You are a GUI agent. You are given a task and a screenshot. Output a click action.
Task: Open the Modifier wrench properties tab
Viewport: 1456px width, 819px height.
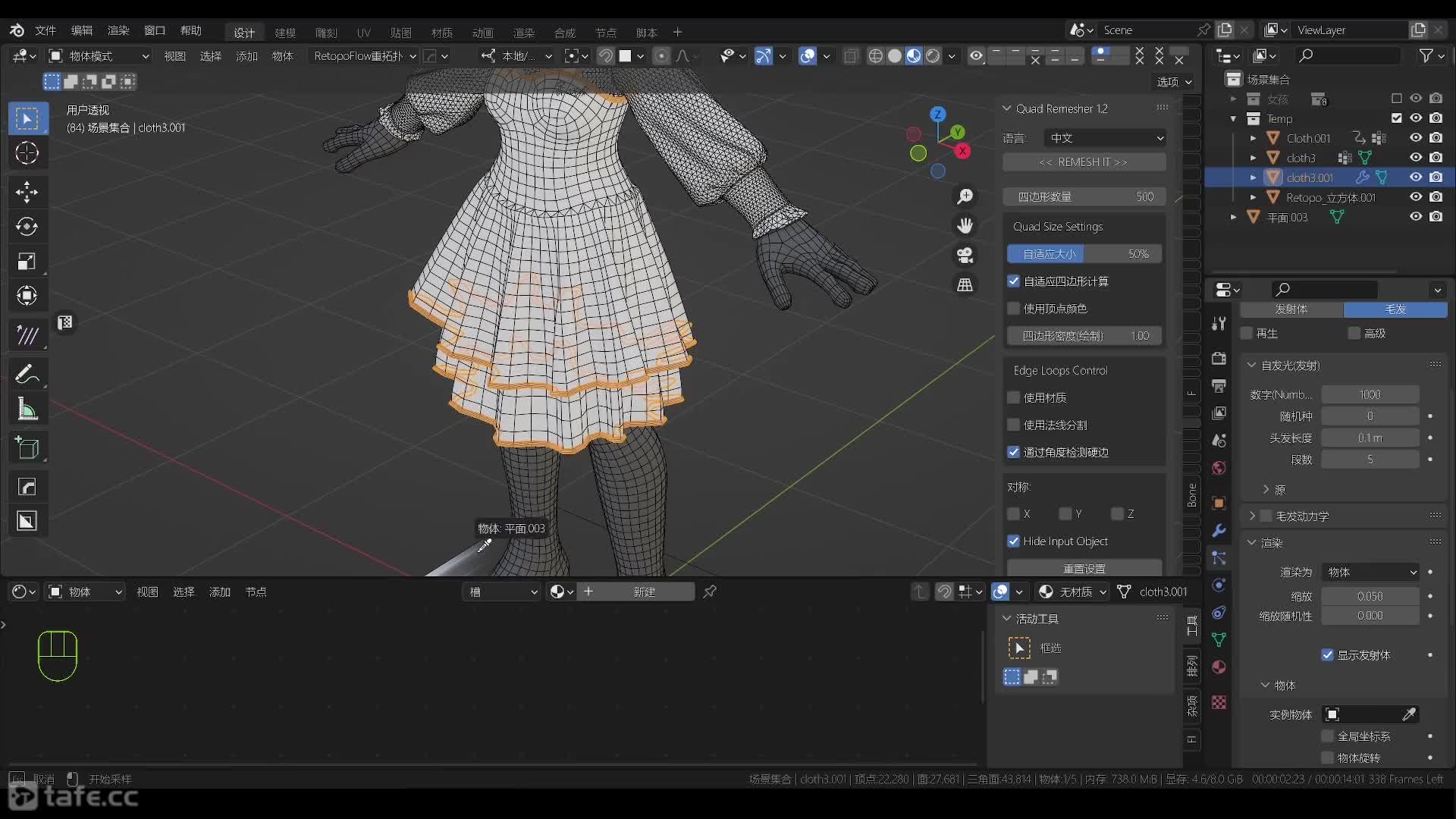point(1219,530)
